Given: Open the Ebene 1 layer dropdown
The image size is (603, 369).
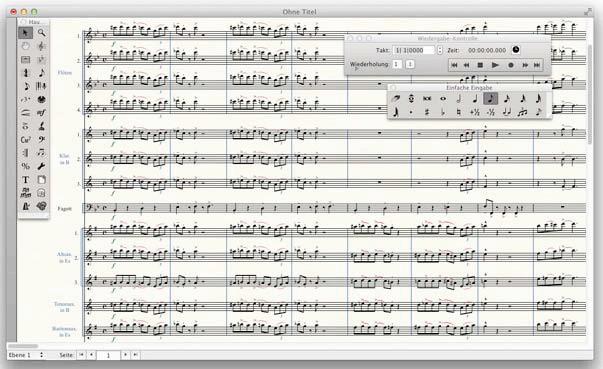Looking at the screenshot, I should tap(26, 355).
